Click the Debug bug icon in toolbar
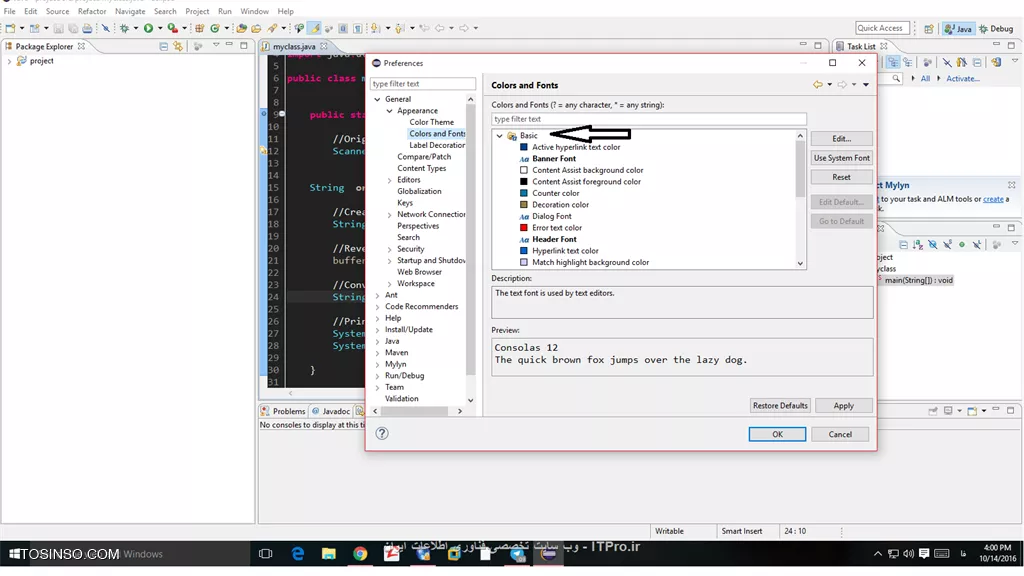 [123, 28]
